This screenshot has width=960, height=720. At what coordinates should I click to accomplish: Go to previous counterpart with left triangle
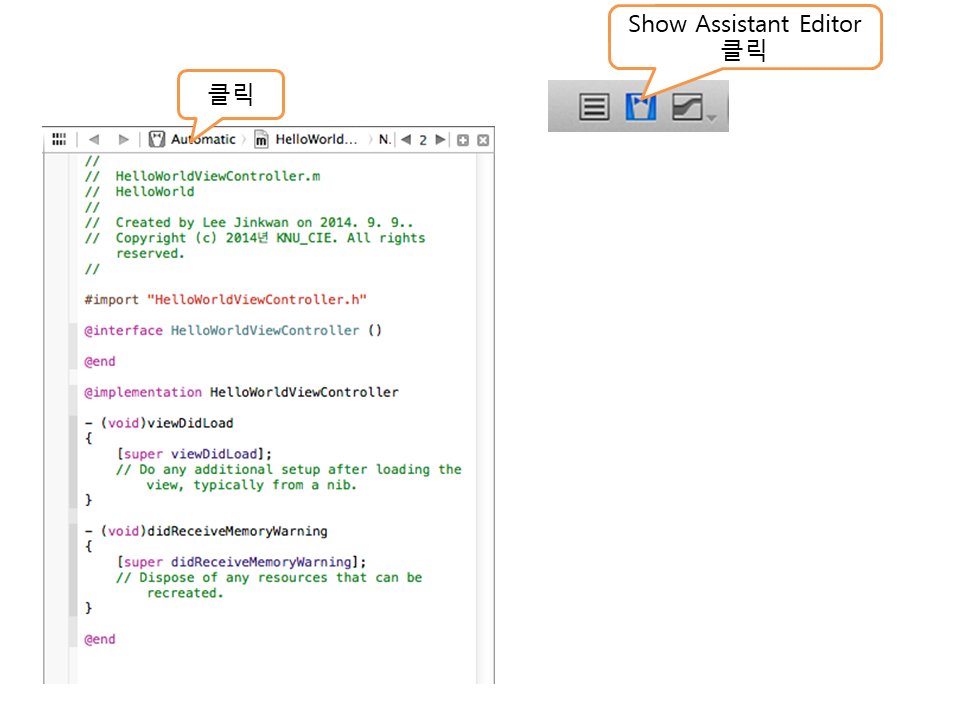click(406, 140)
